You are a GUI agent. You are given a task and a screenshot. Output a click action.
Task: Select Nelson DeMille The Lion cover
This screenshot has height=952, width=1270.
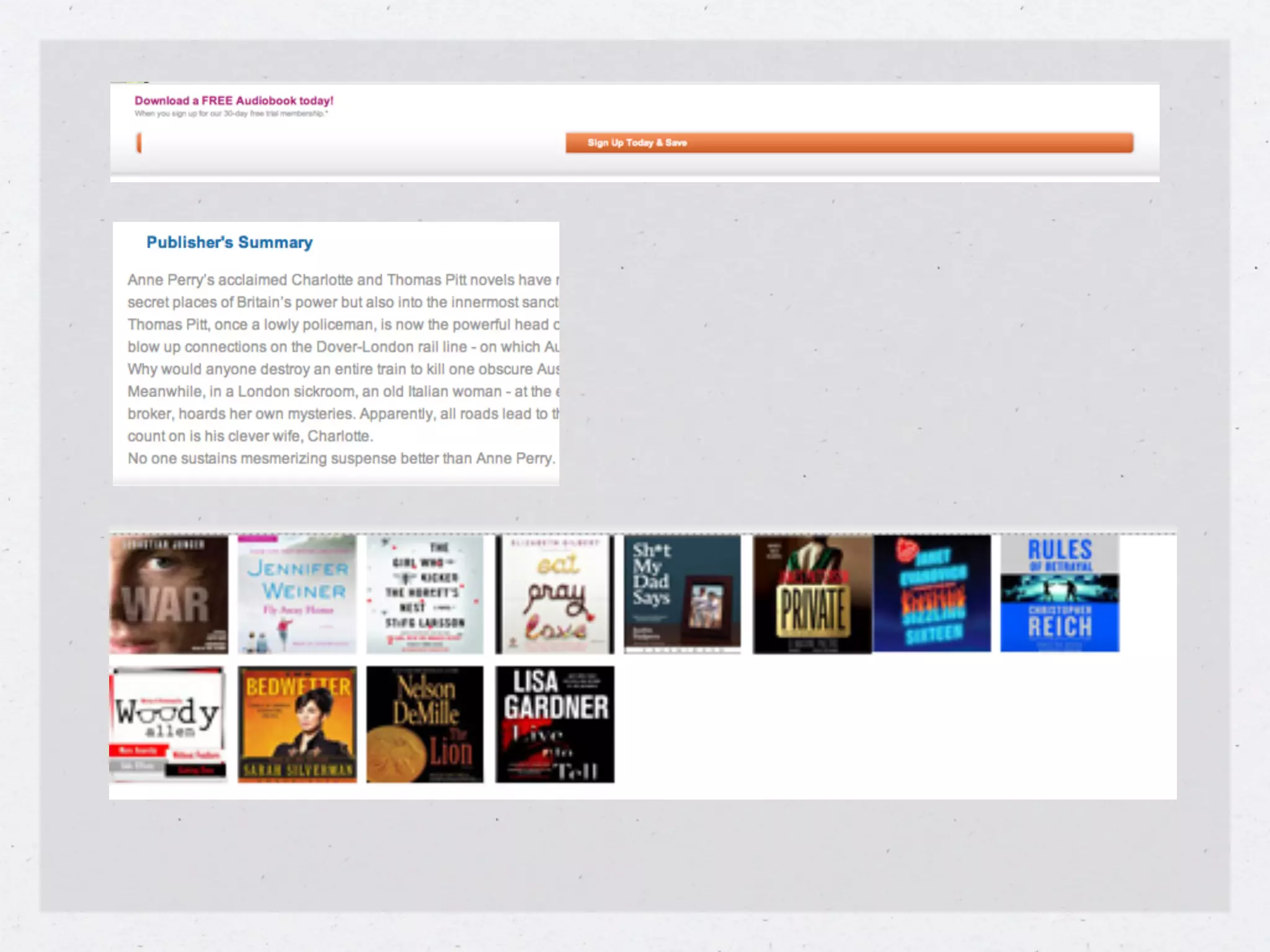(425, 724)
